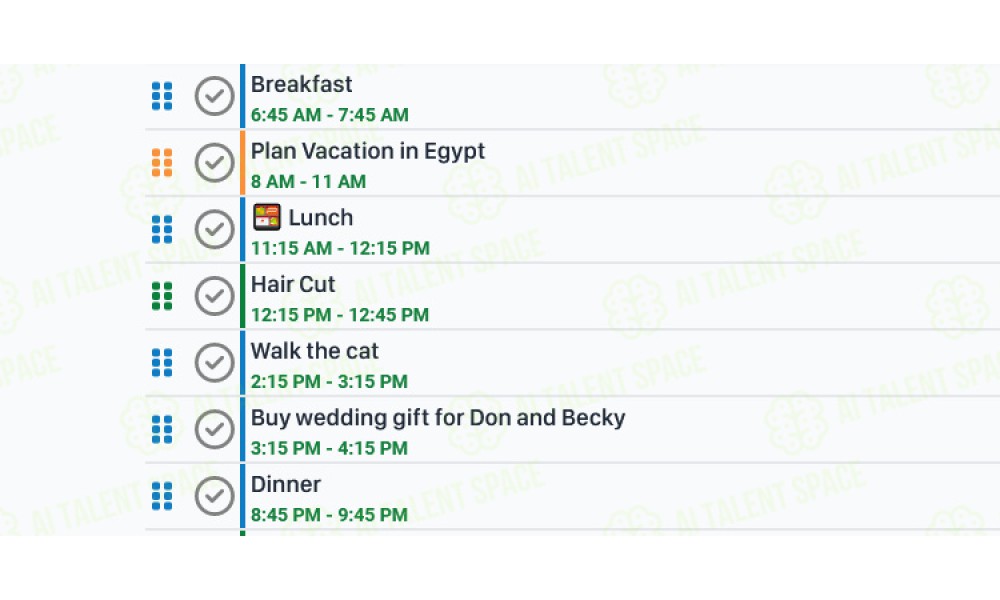Screen dimensions: 1000x600
Task: Mark Walk the cat as done
Action: pyautogui.click(x=214, y=363)
